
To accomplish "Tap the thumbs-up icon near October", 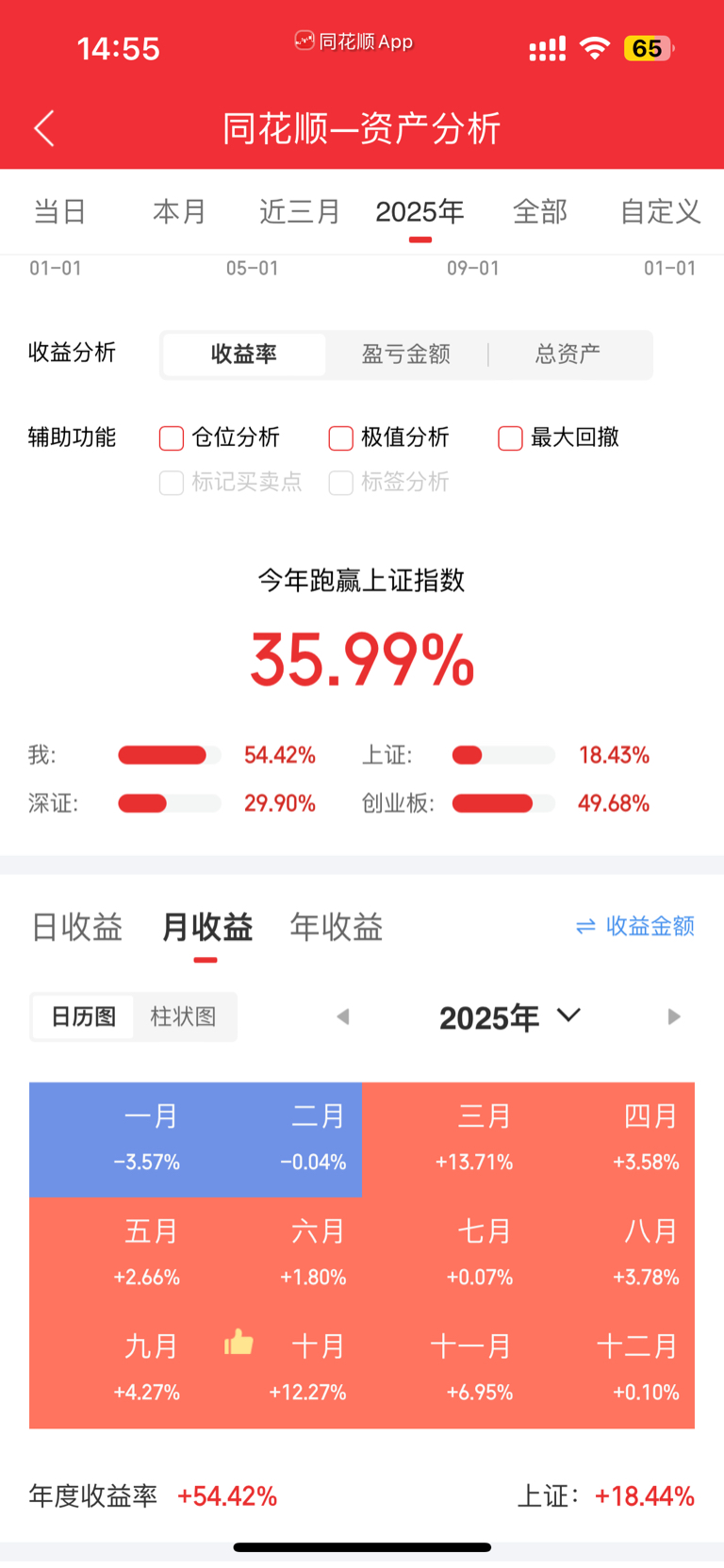I will 239,1342.
